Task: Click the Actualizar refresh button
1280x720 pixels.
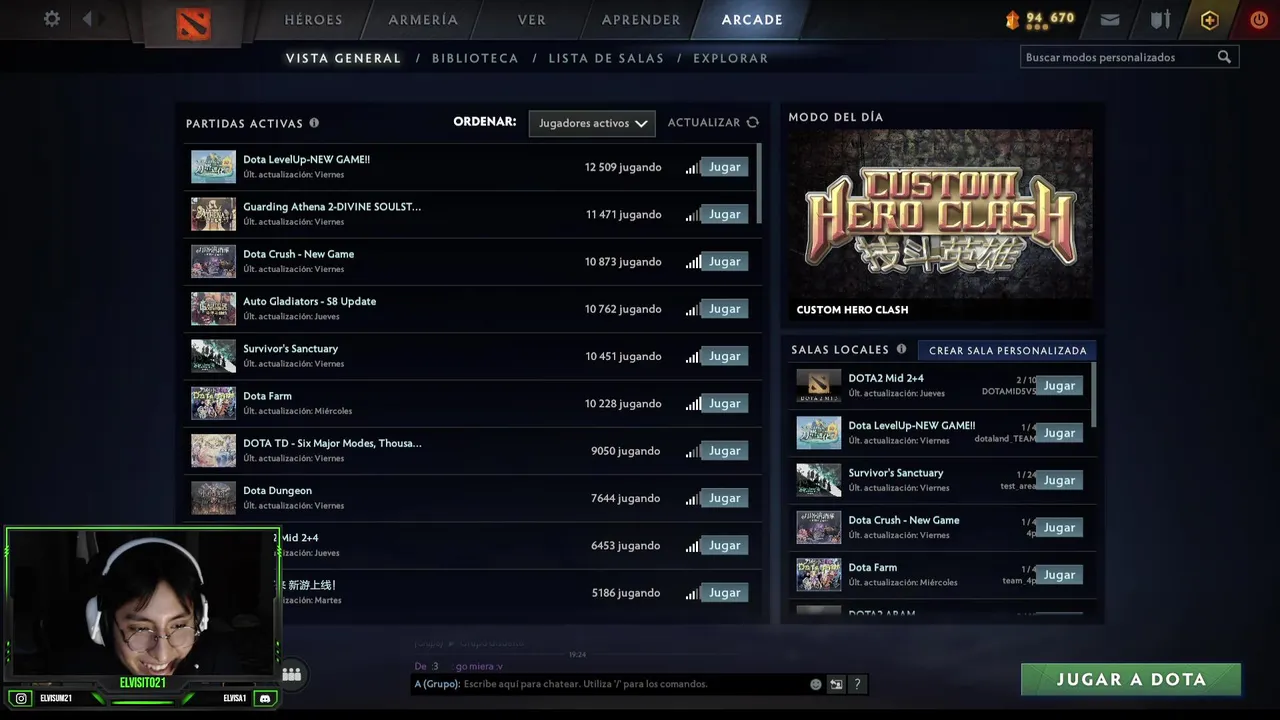Action: [x=713, y=122]
